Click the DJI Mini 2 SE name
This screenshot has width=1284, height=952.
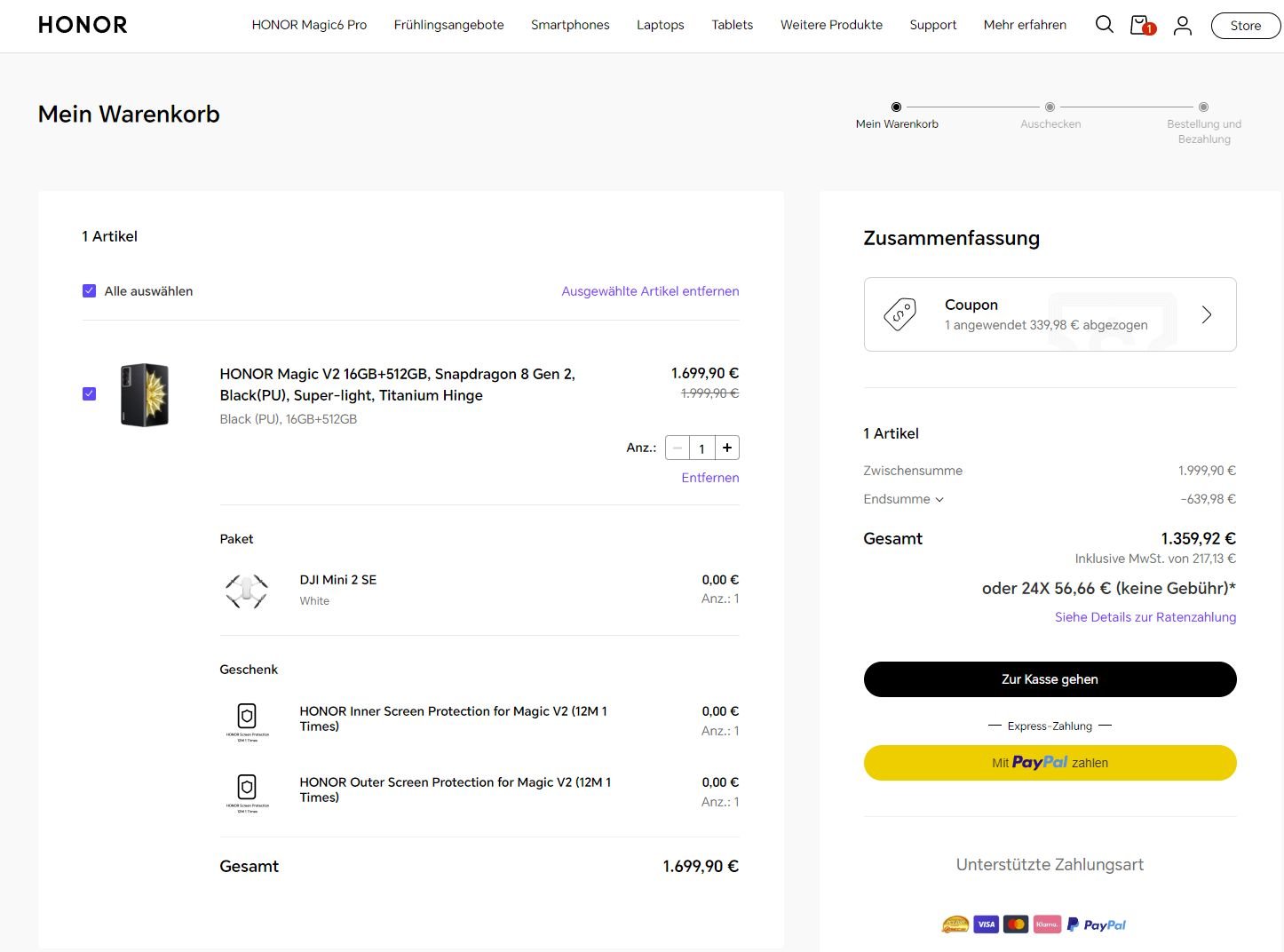(x=338, y=580)
